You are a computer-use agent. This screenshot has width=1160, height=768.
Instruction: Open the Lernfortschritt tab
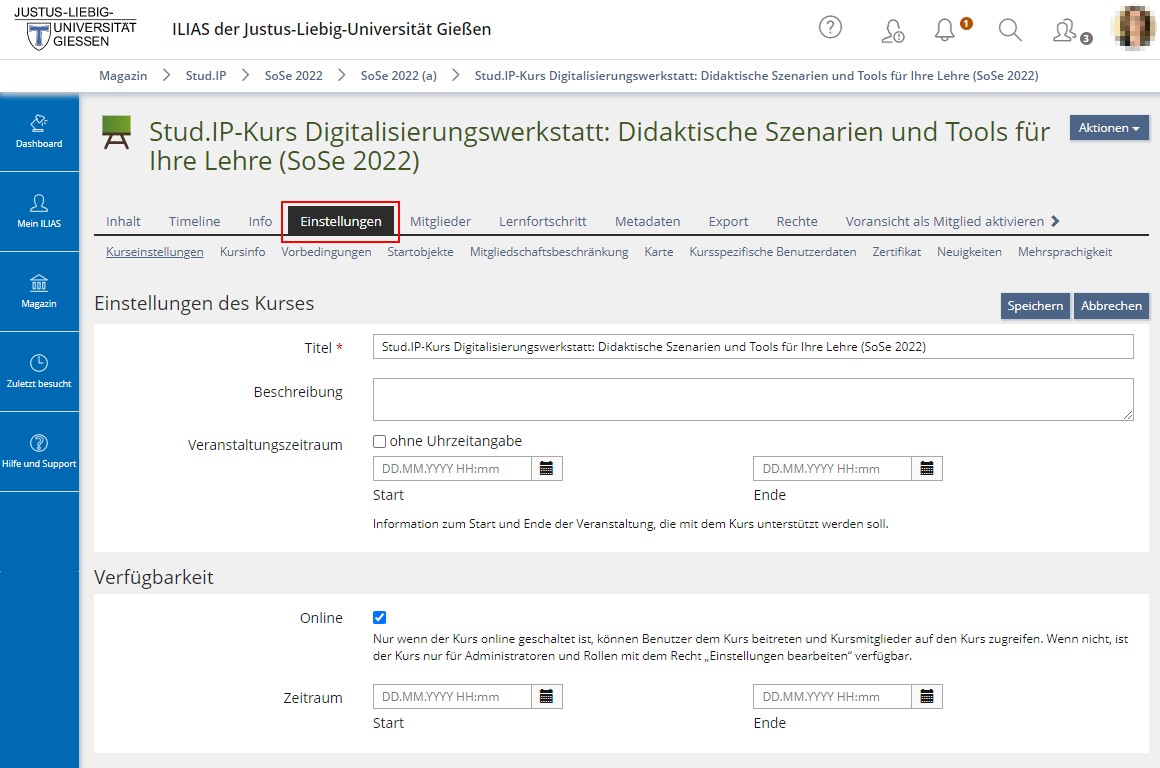pyautogui.click(x=542, y=221)
